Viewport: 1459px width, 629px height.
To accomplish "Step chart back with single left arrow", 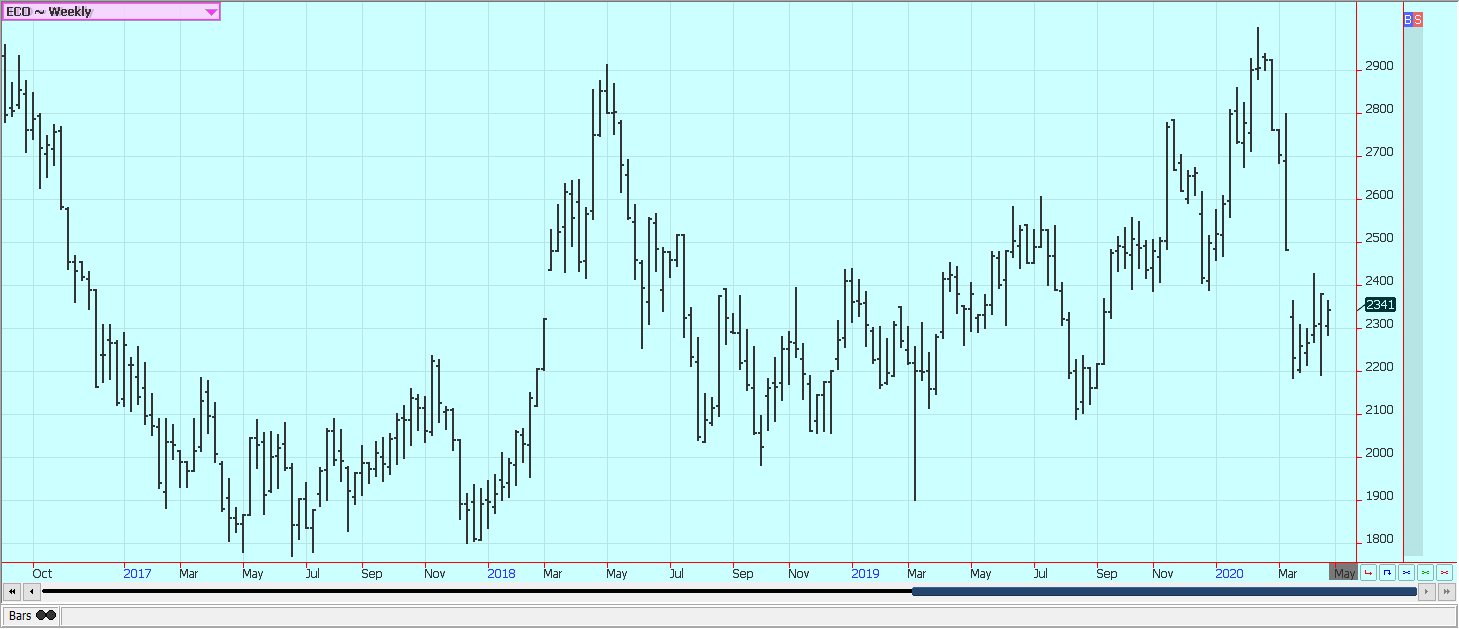I will click(x=31, y=592).
